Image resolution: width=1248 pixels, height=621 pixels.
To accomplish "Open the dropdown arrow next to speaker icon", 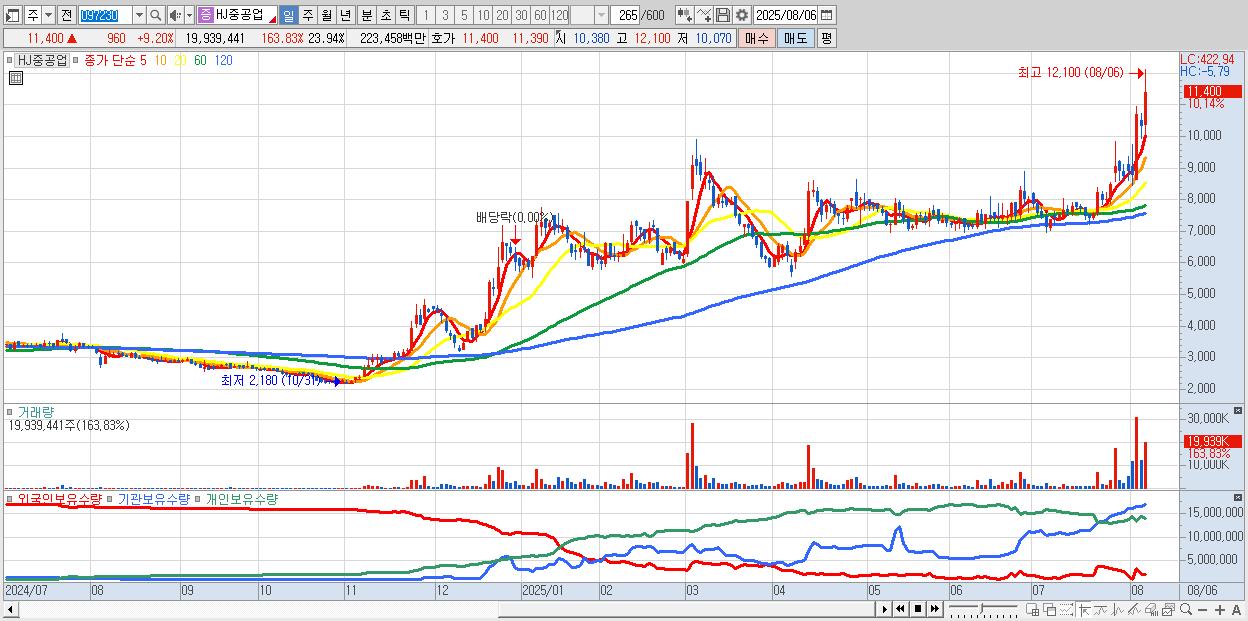I will point(189,15).
